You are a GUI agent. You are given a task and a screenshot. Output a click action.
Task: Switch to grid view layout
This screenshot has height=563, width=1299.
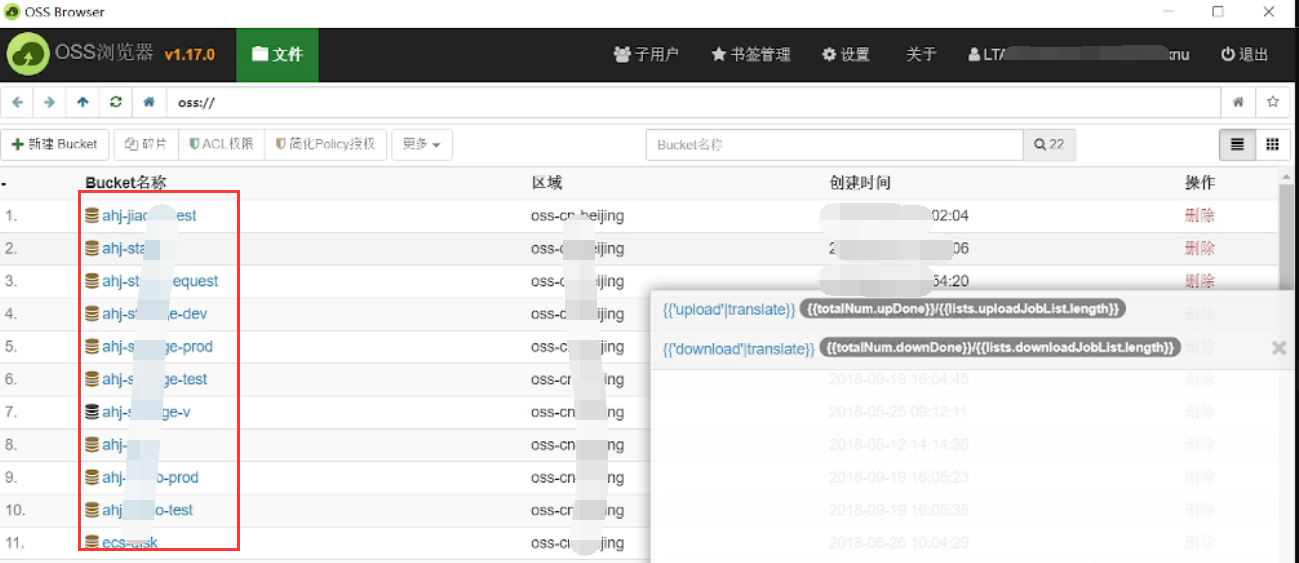coord(1272,144)
